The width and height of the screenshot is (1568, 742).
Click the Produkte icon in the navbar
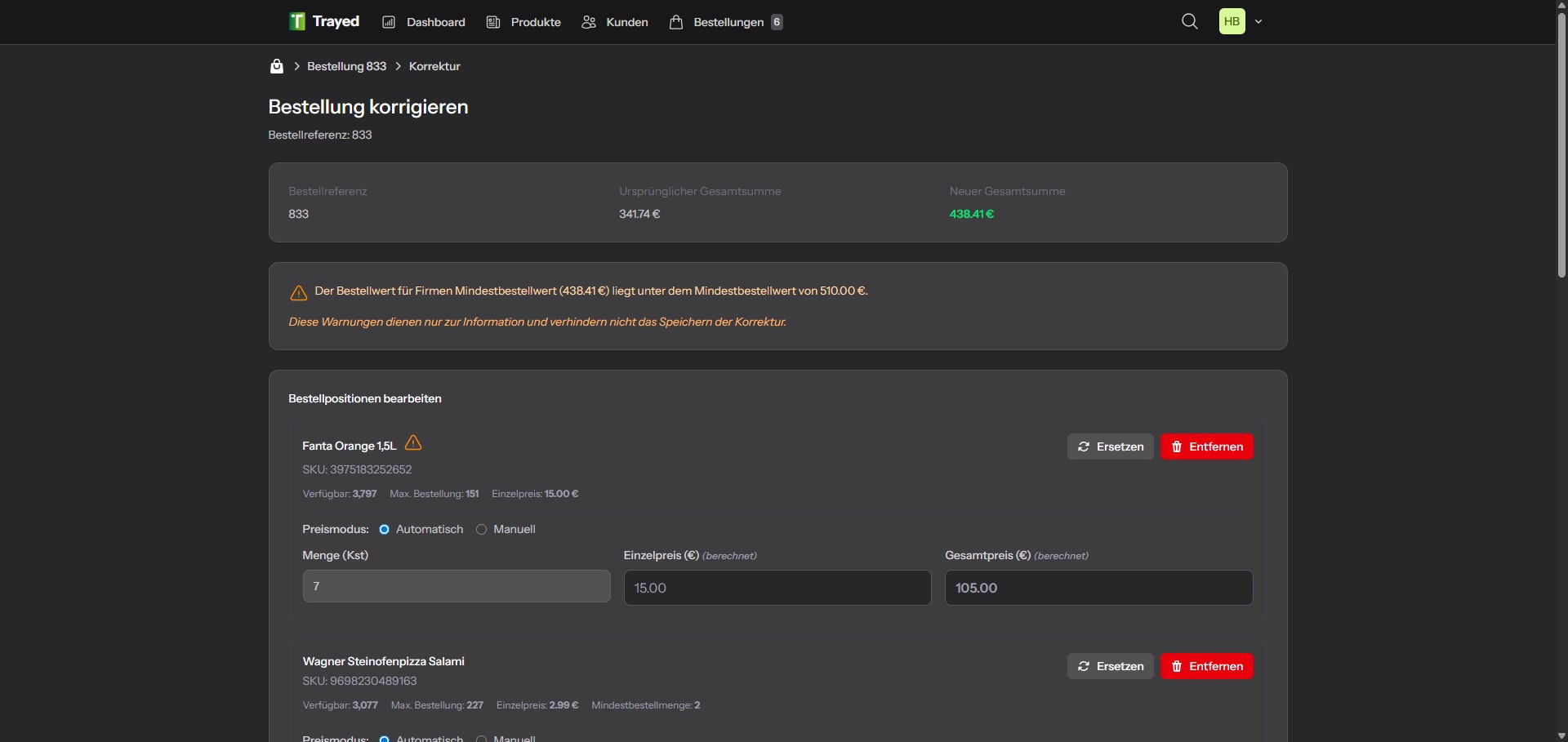tap(493, 21)
